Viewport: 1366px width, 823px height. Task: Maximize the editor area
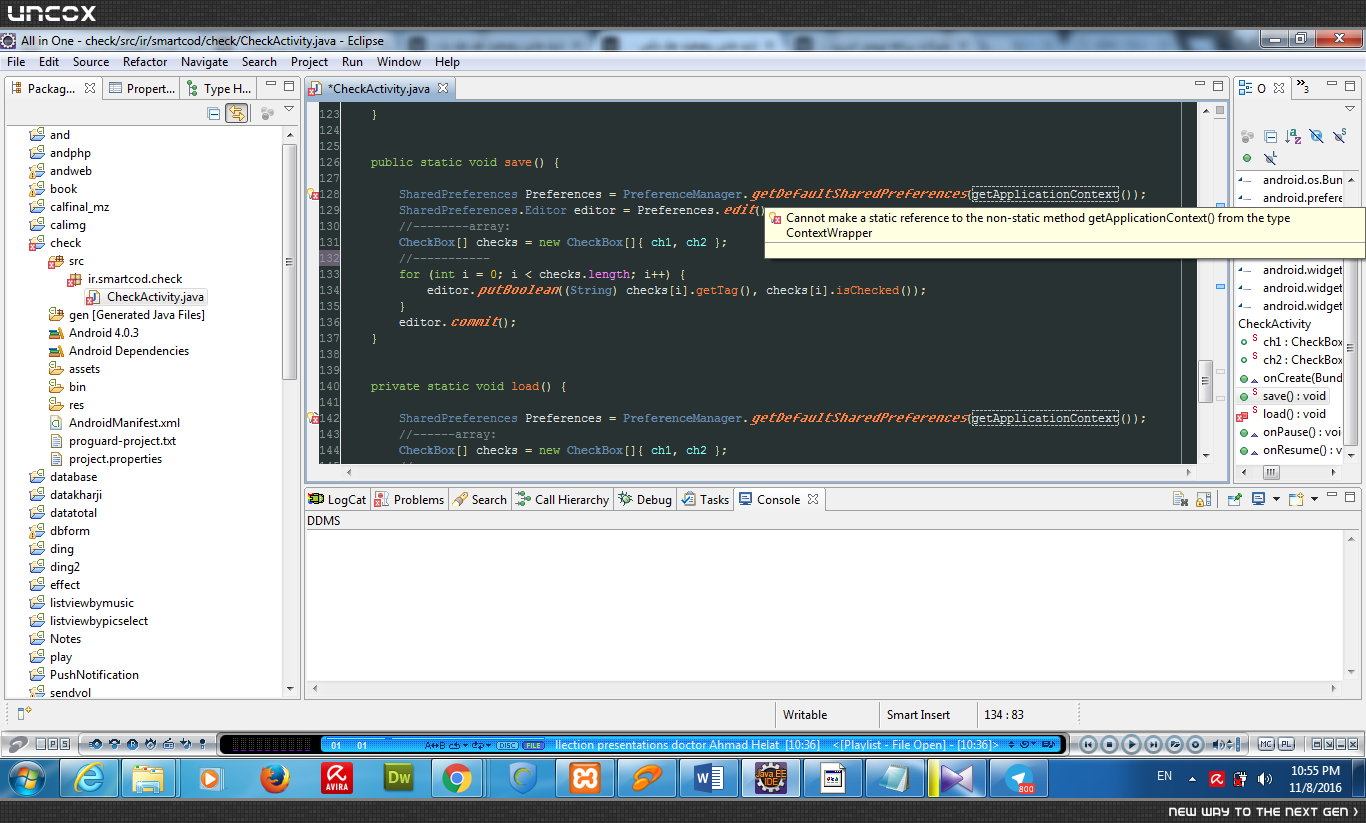pos(1217,87)
